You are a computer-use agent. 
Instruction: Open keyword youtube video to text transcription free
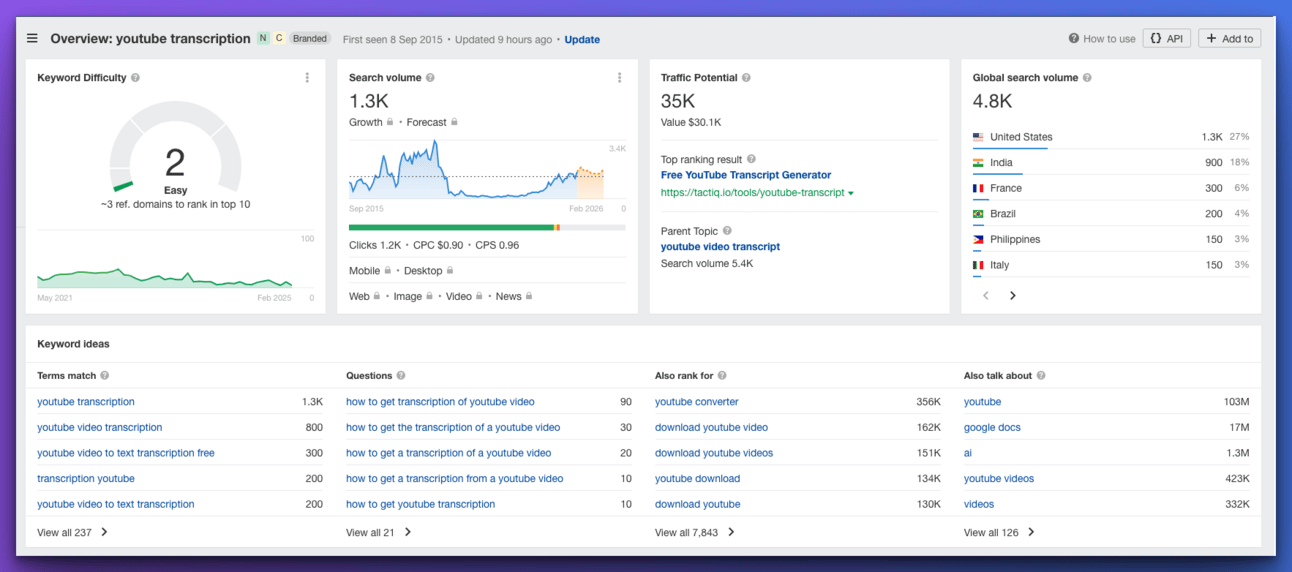126,453
